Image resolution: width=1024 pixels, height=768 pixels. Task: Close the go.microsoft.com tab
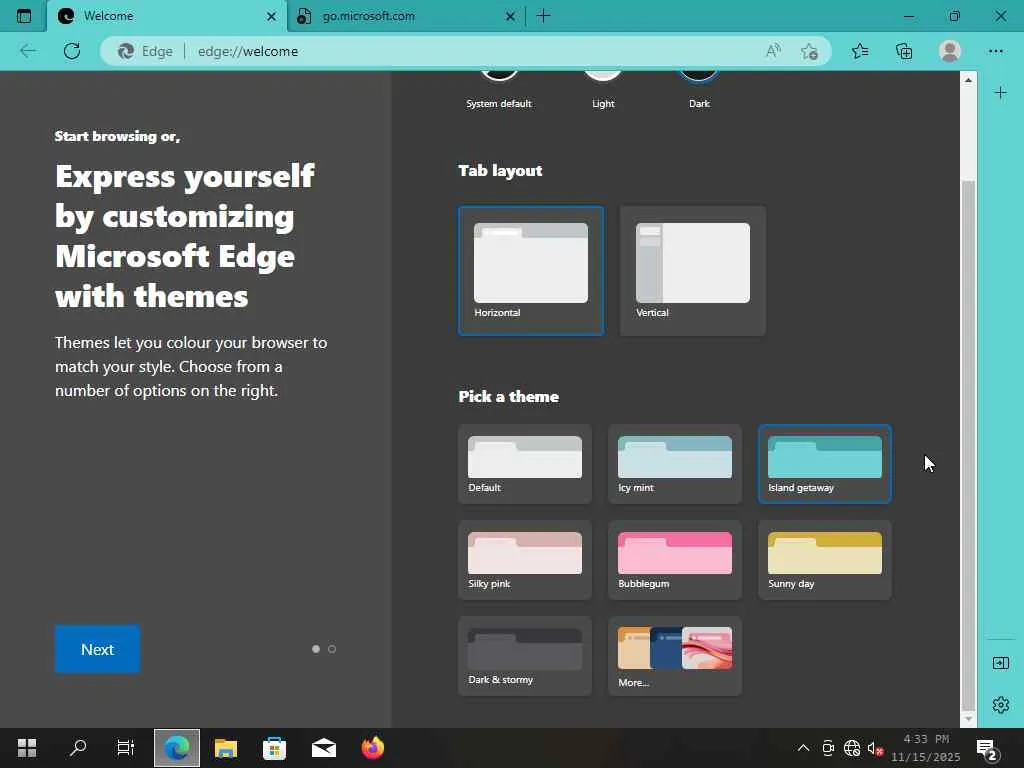pos(511,16)
